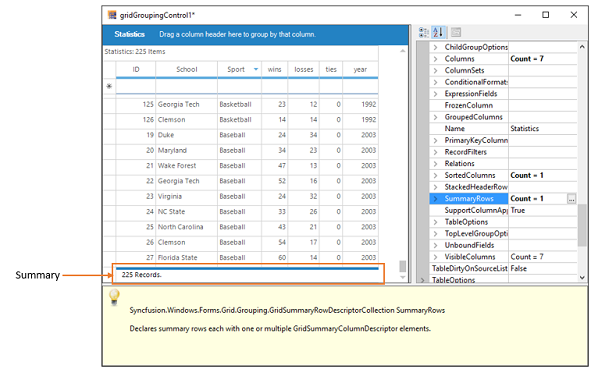
Task: Click the grid vertical scrollbar up arrow
Action: pos(403,51)
